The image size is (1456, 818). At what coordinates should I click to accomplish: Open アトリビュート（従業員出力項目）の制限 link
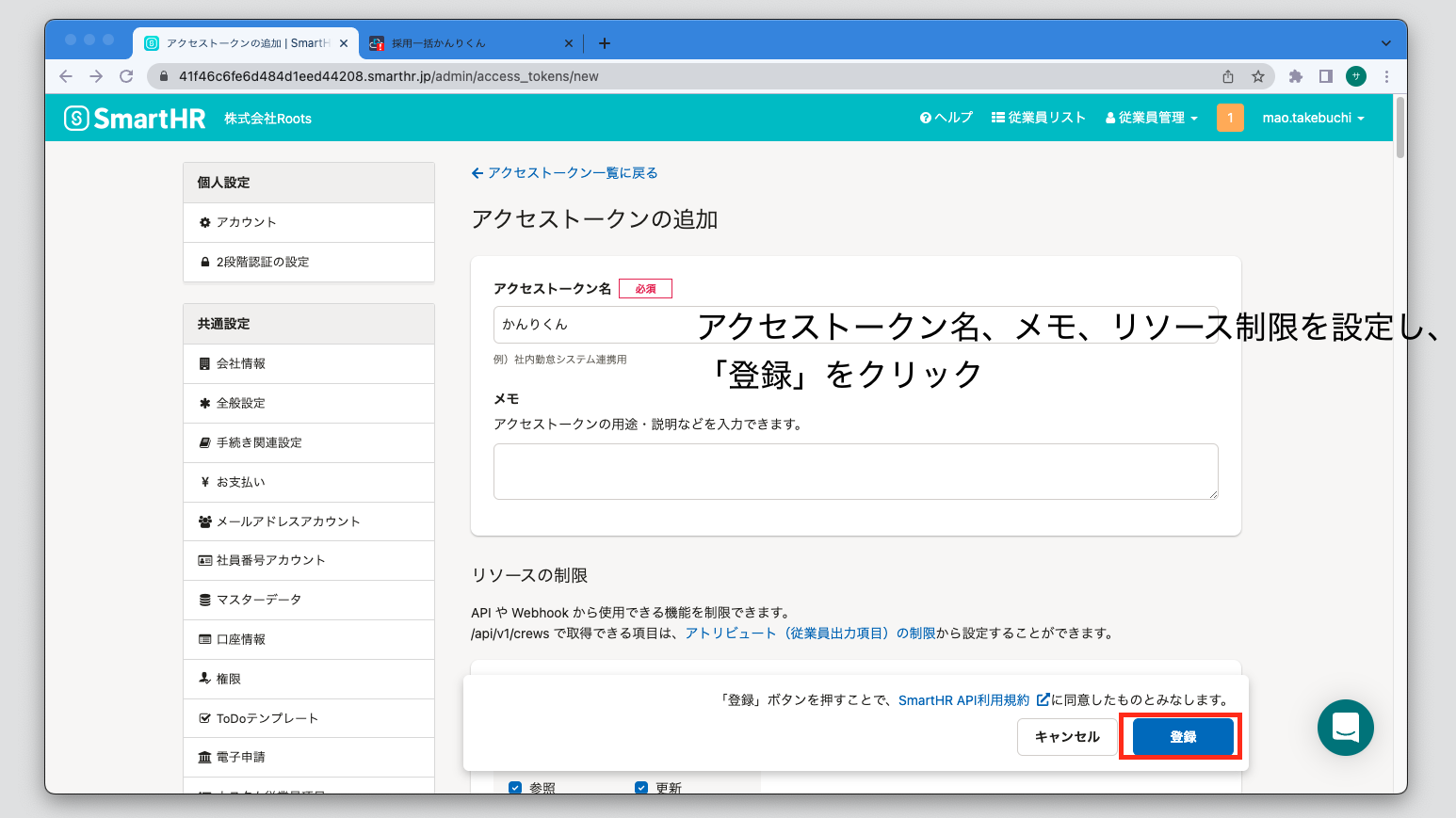(x=810, y=634)
